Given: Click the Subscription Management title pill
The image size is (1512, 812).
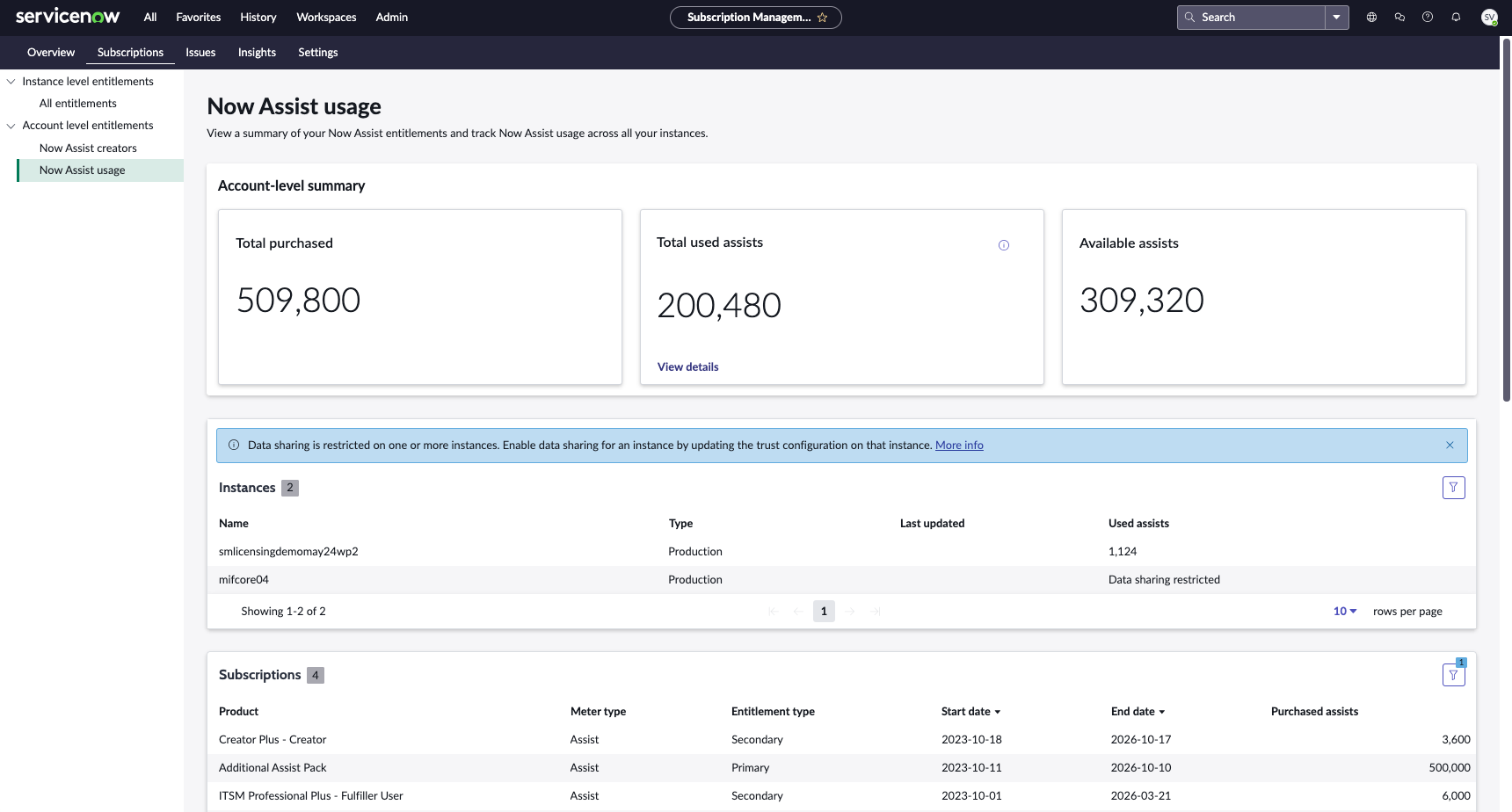Looking at the screenshot, I should [756, 18].
